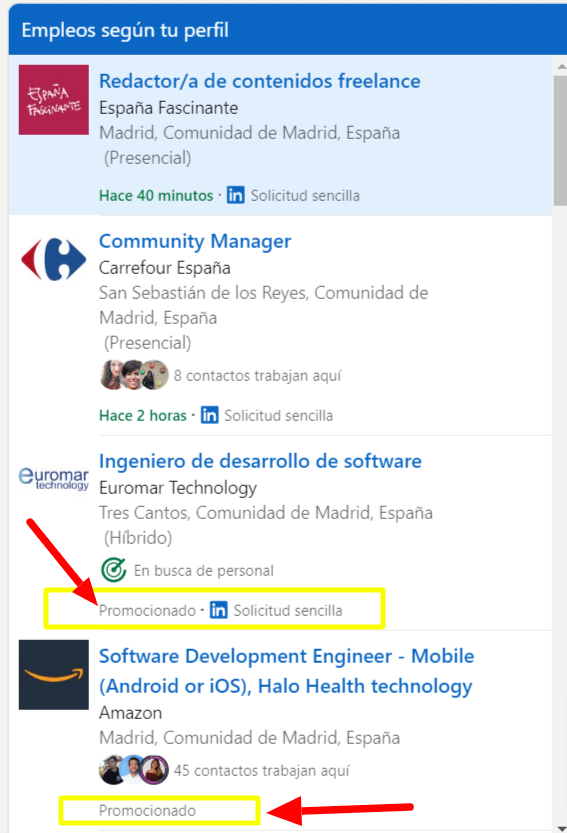Select Carrefour España company name

165,268
